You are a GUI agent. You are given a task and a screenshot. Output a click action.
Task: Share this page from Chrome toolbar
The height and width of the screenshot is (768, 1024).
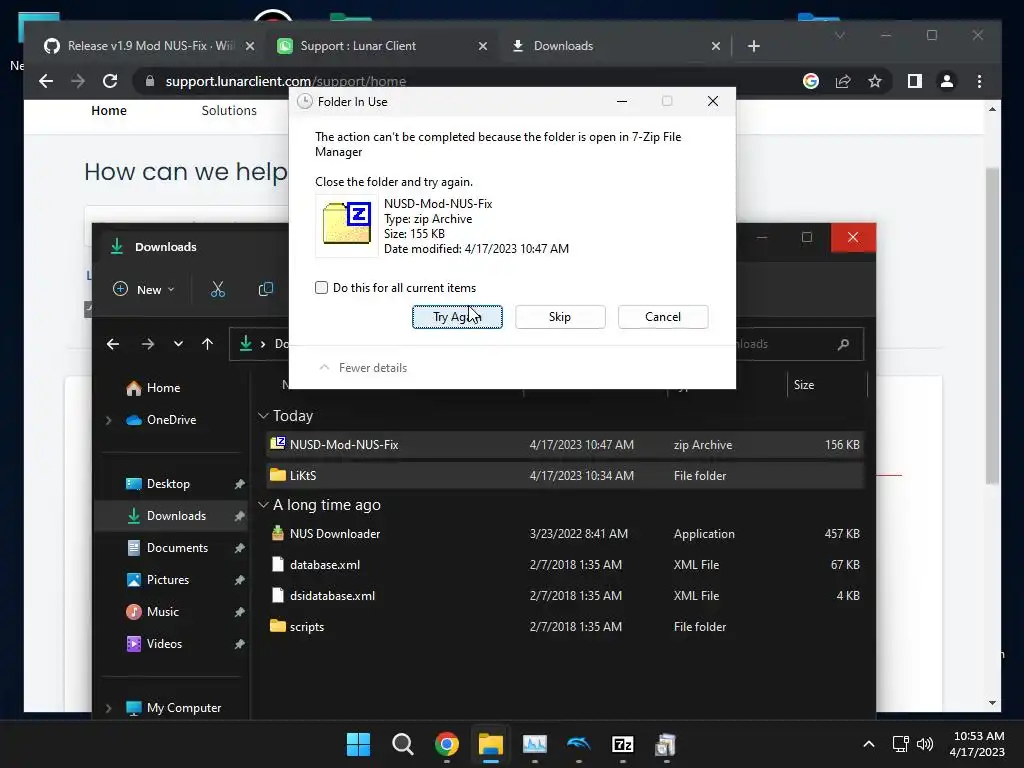tap(843, 81)
